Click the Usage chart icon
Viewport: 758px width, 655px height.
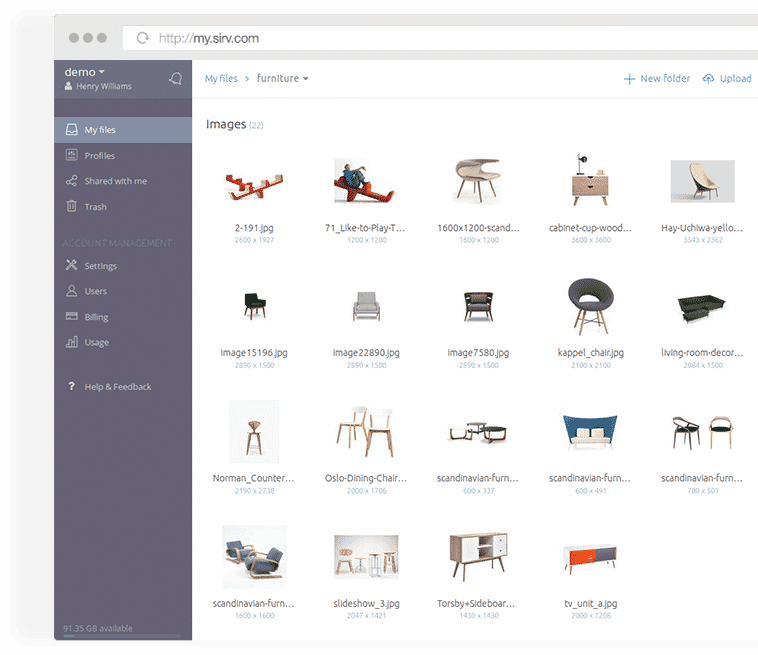(x=71, y=342)
